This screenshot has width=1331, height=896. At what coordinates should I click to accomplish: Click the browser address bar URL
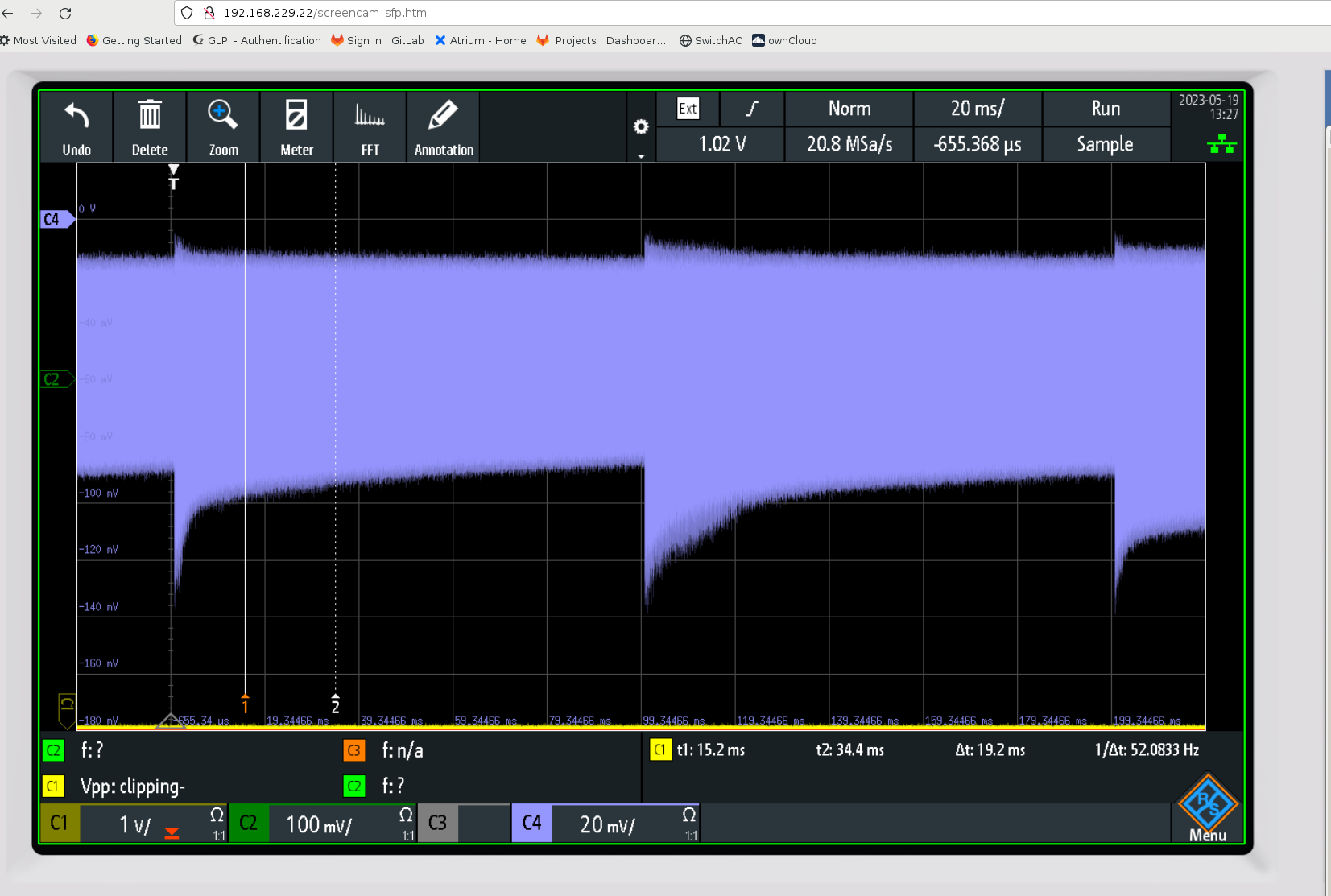pyautogui.click(x=325, y=13)
